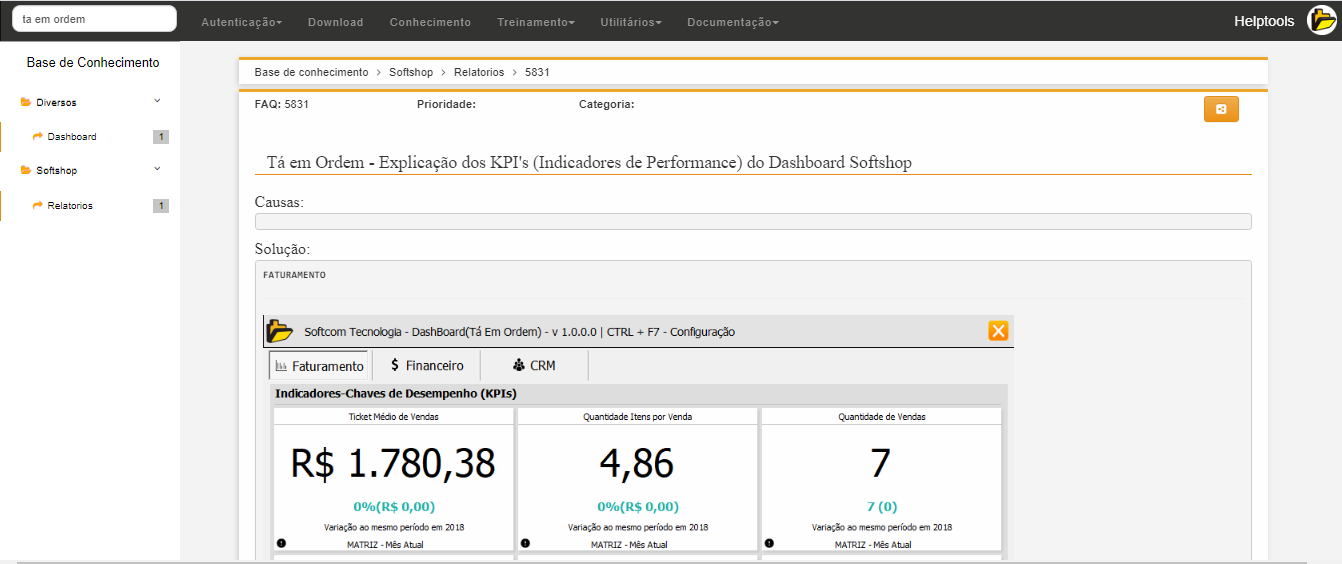Go to the Download menu item
This screenshot has height=564, width=1342.
(x=335, y=22)
